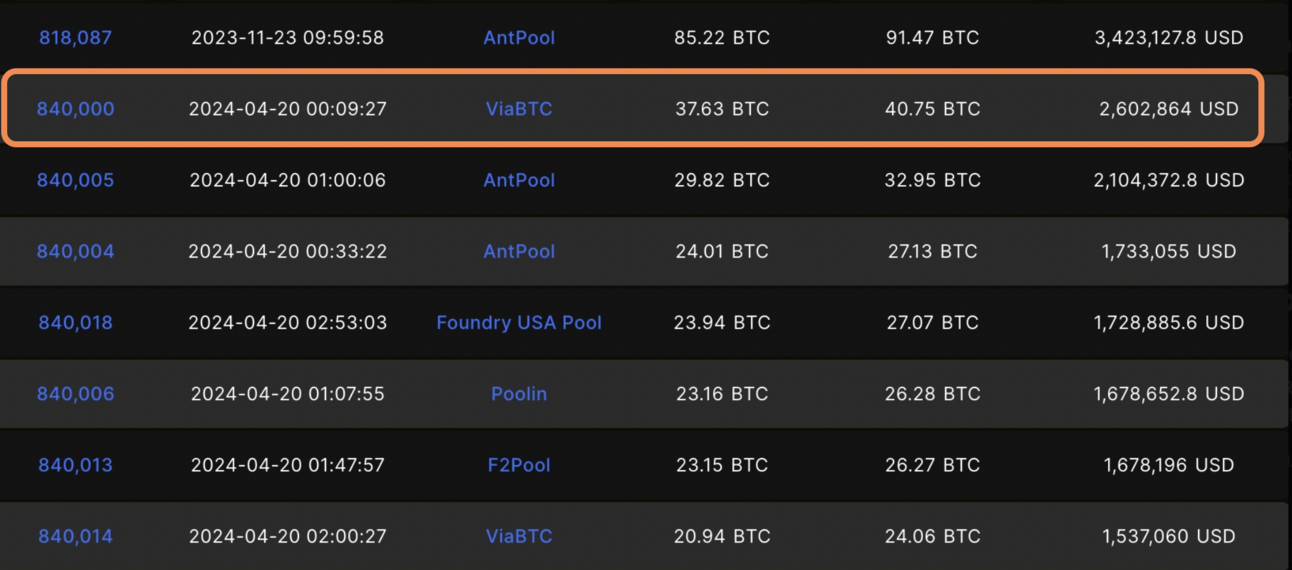
Task: Select AntPool in the 840,004 row
Action: pyautogui.click(x=519, y=251)
